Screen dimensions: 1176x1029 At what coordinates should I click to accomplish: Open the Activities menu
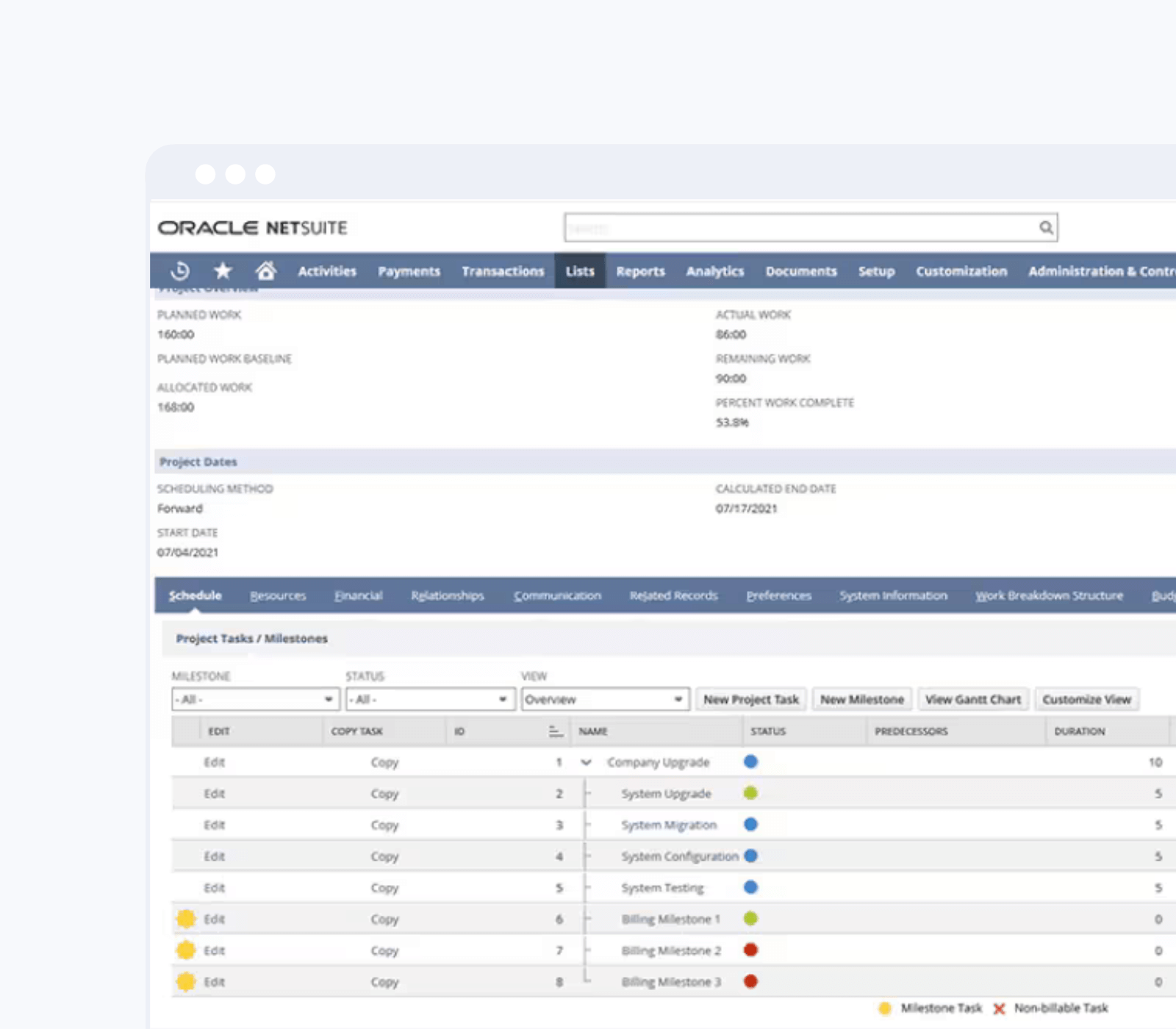click(x=327, y=271)
